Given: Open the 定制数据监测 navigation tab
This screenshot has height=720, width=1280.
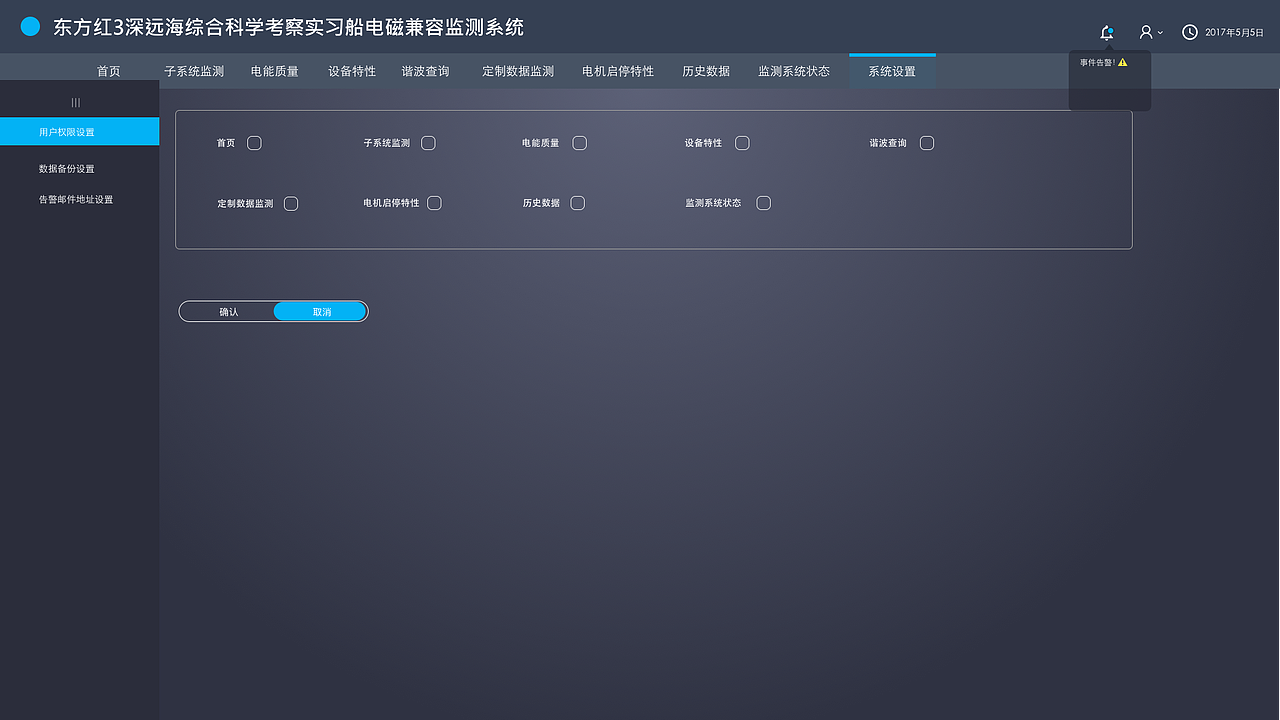Looking at the screenshot, I should 518,72.
